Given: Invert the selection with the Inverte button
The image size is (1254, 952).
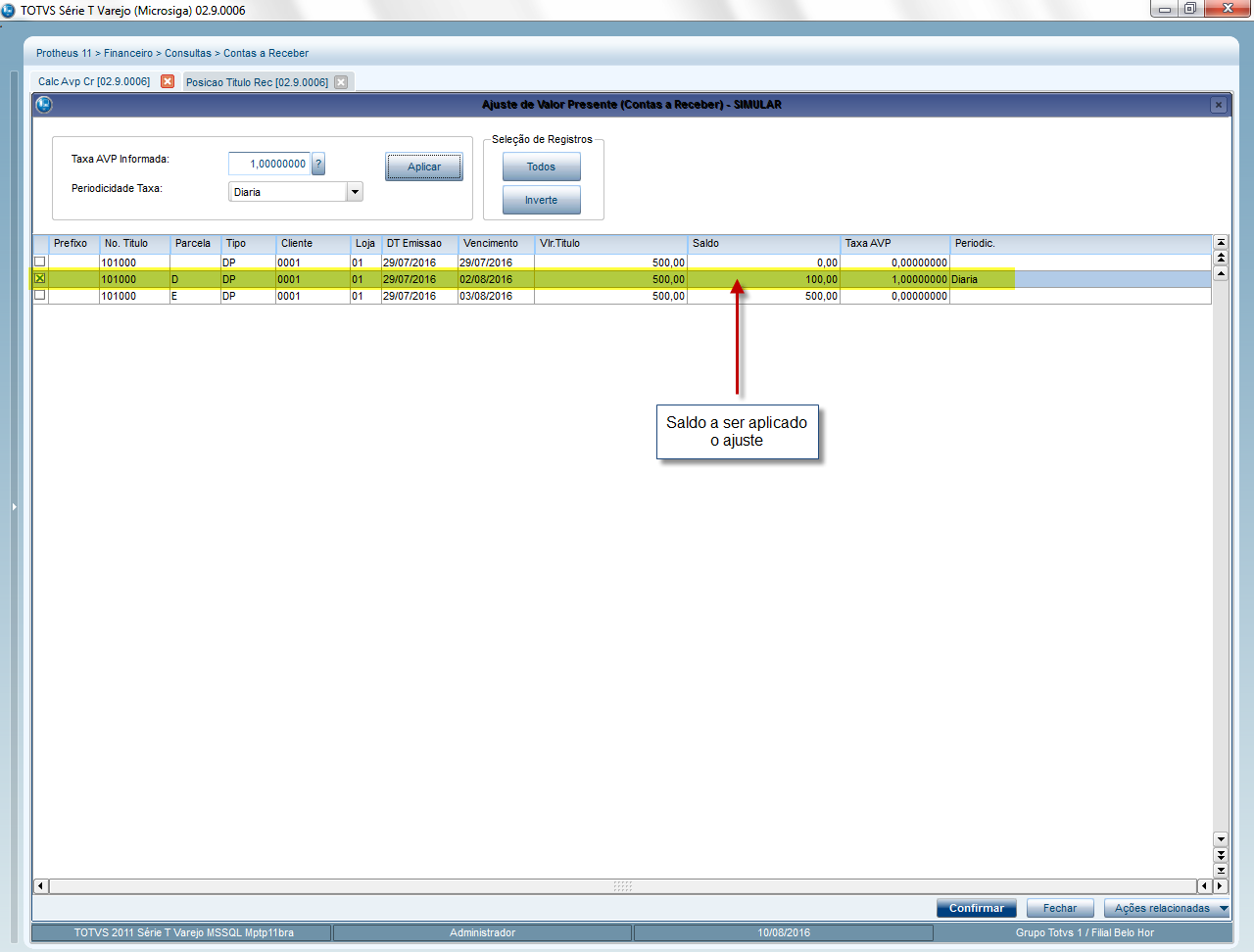Looking at the screenshot, I should pyautogui.click(x=541, y=200).
